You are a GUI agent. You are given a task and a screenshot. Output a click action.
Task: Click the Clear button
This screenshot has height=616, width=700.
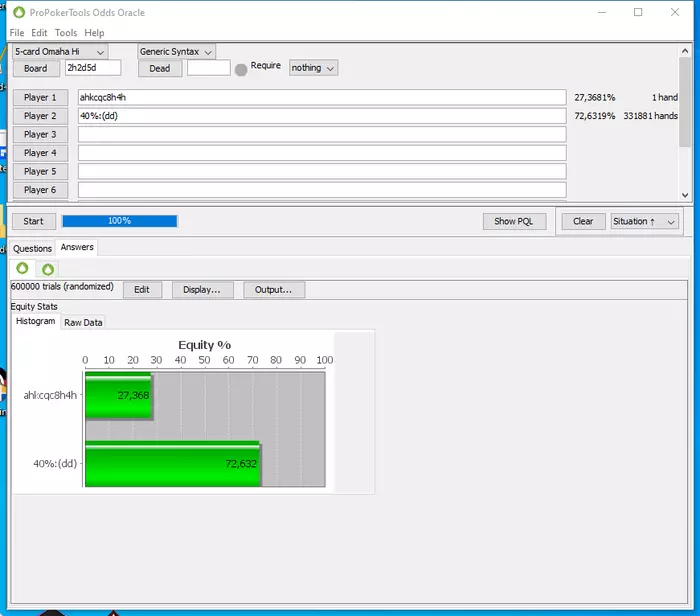click(583, 221)
